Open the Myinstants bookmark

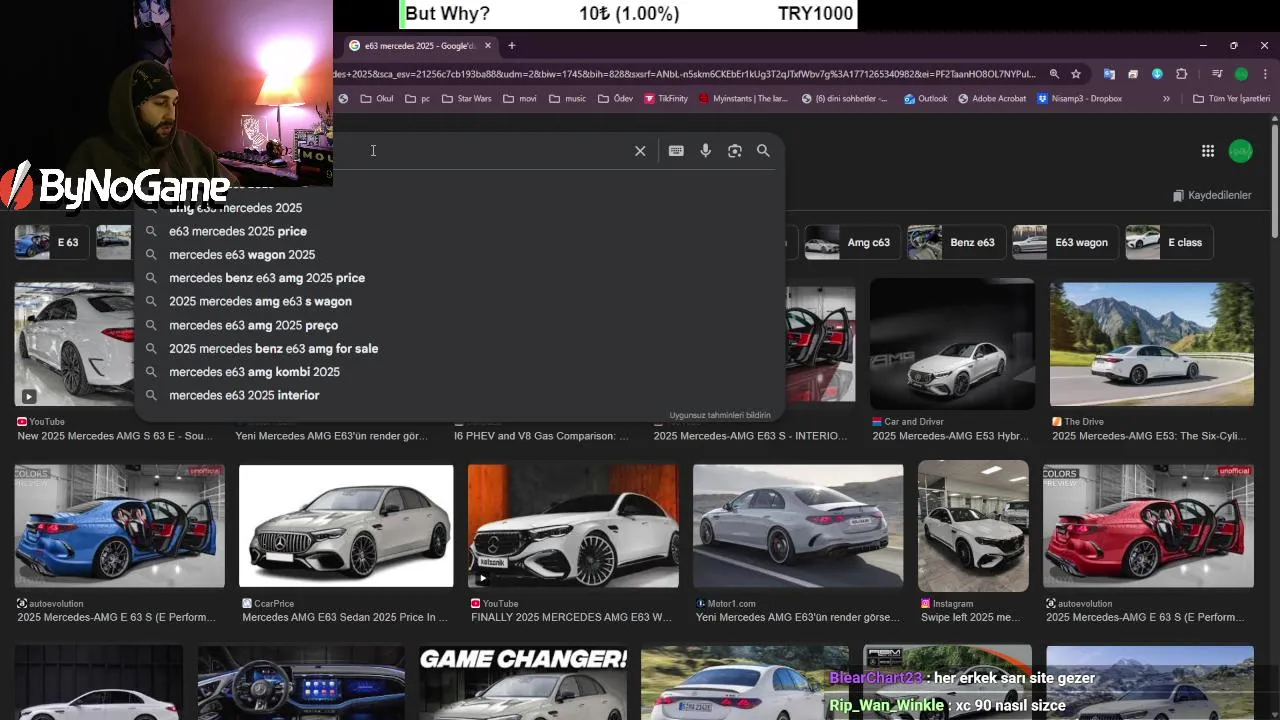(x=743, y=99)
